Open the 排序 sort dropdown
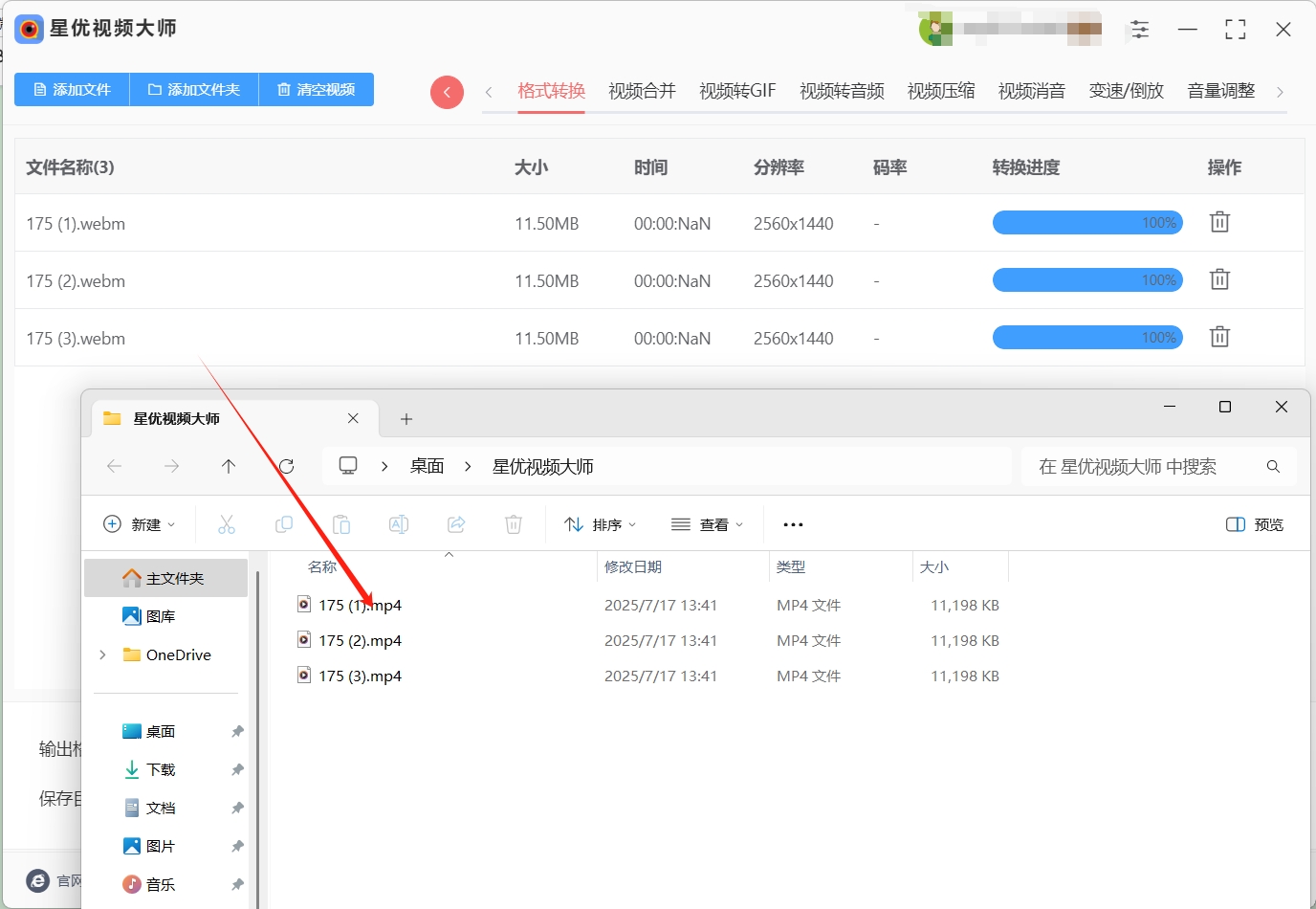This screenshot has height=909, width=1316. point(601,524)
